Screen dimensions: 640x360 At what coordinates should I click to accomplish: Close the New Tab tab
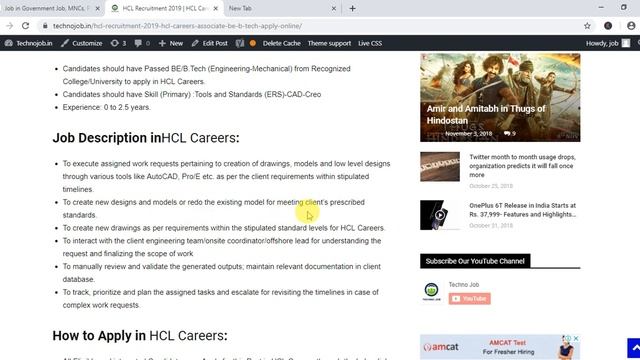click(333, 8)
